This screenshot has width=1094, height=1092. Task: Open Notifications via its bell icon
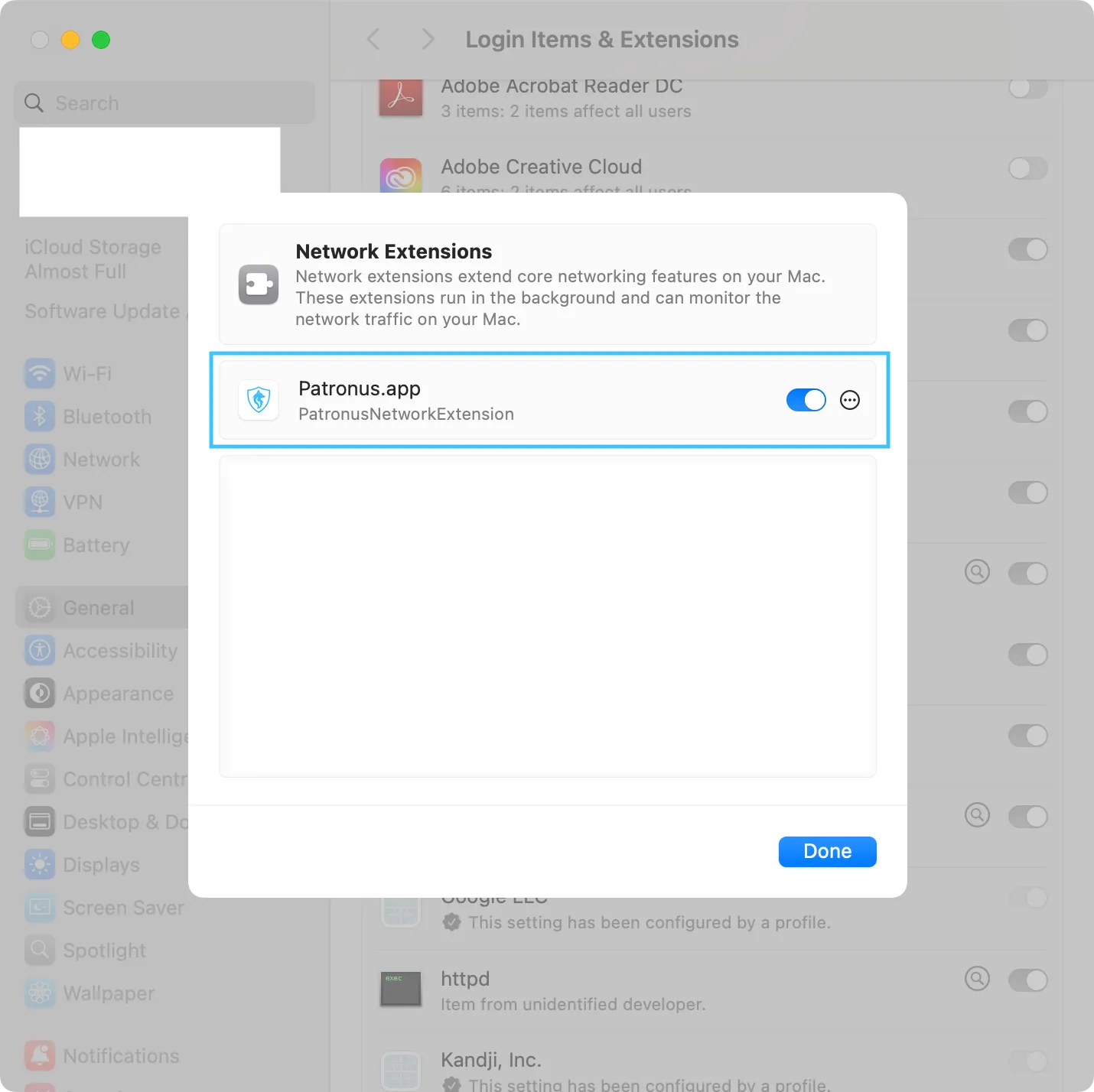coord(40,1056)
